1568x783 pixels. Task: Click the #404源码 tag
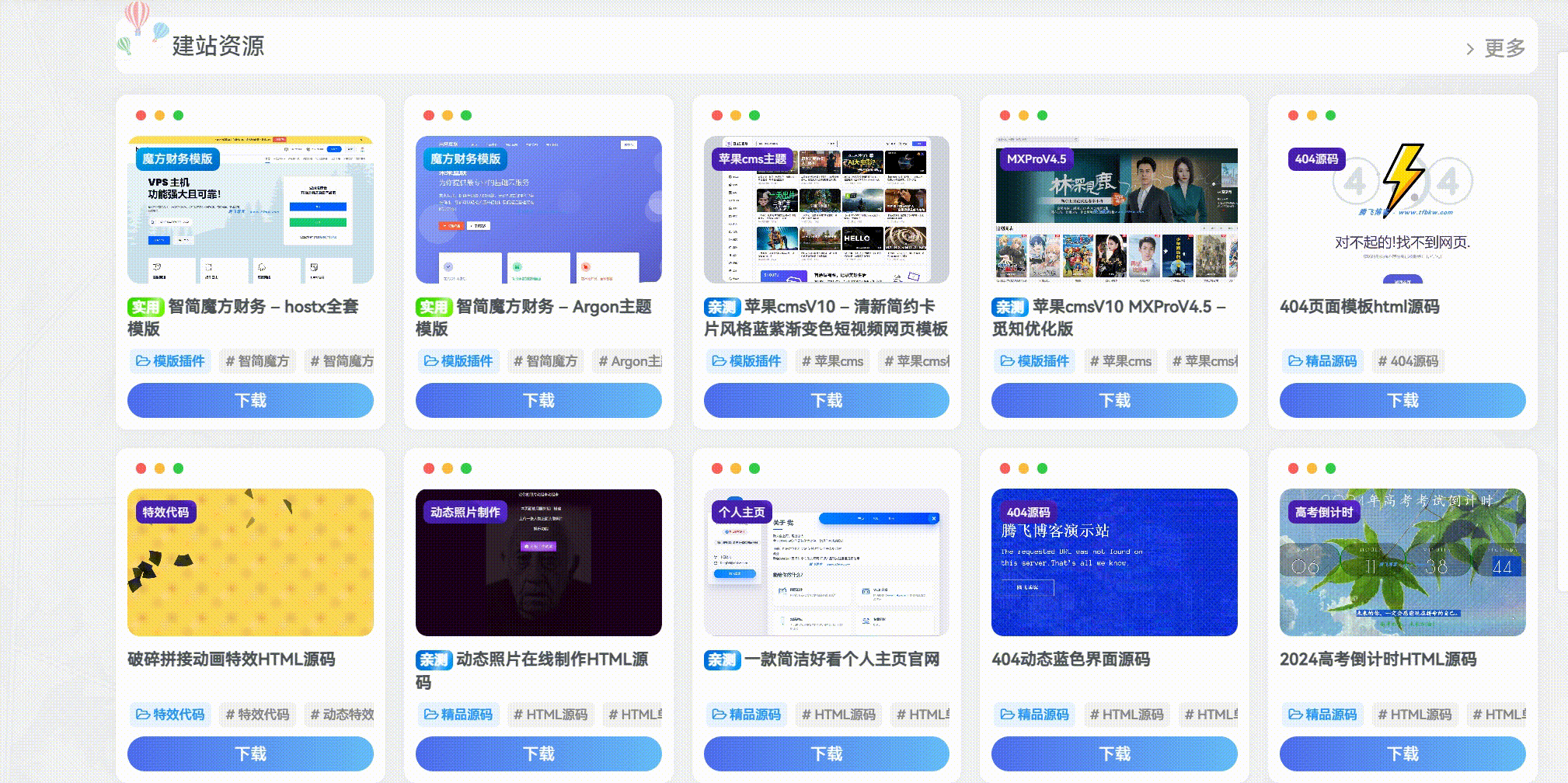click(x=1408, y=361)
